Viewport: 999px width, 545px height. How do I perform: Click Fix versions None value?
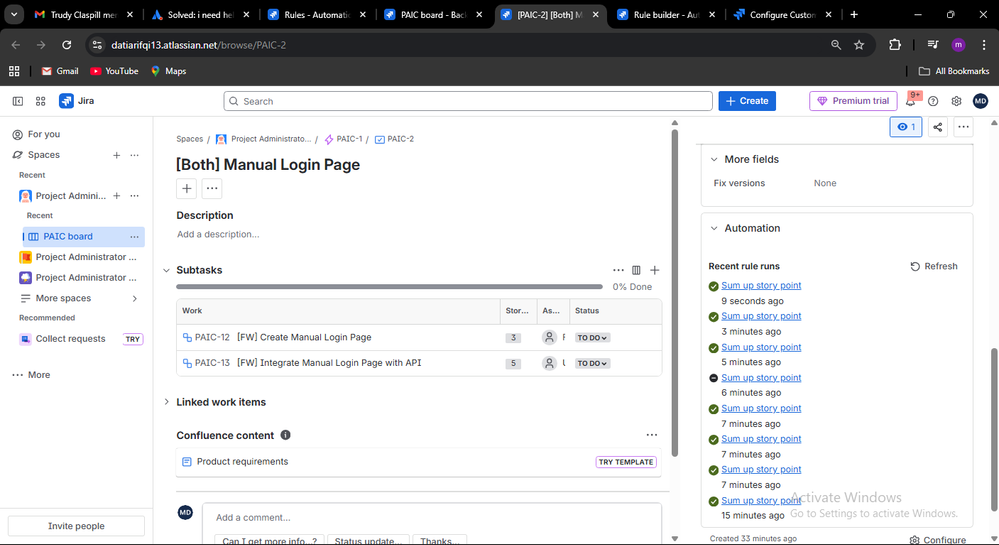tap(824, 183)
